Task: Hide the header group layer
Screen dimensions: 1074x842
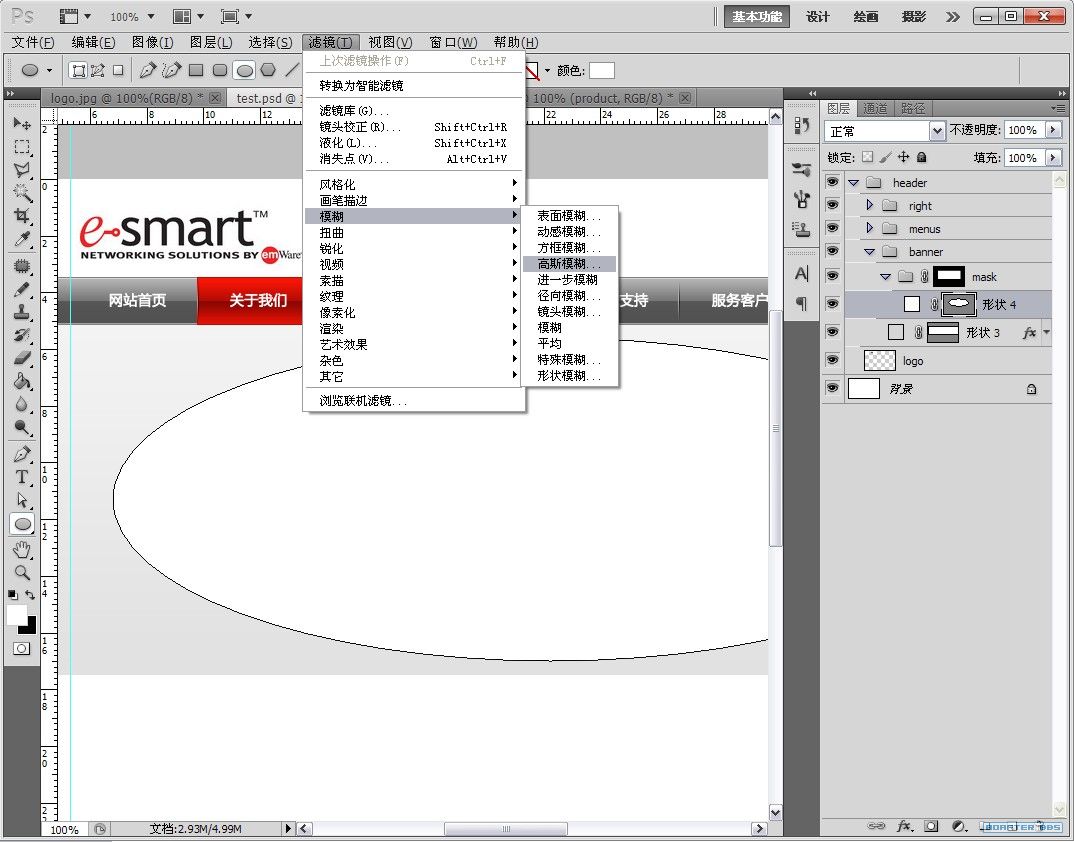Action: [x=832, y=182]
